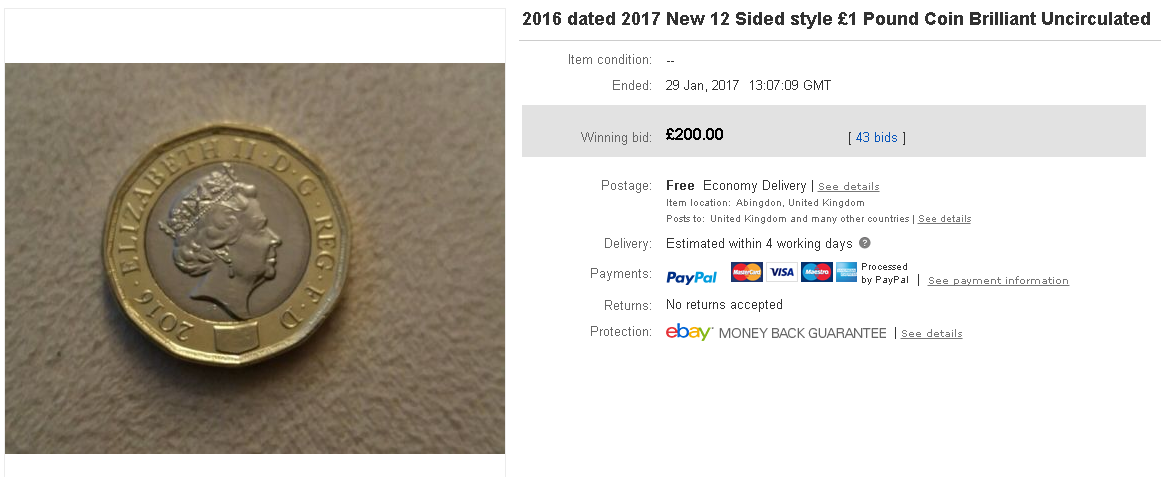The width and height of the screenshot is (1161, 477).
Task: Open the 43 bids link
Action: click(877, 137)
